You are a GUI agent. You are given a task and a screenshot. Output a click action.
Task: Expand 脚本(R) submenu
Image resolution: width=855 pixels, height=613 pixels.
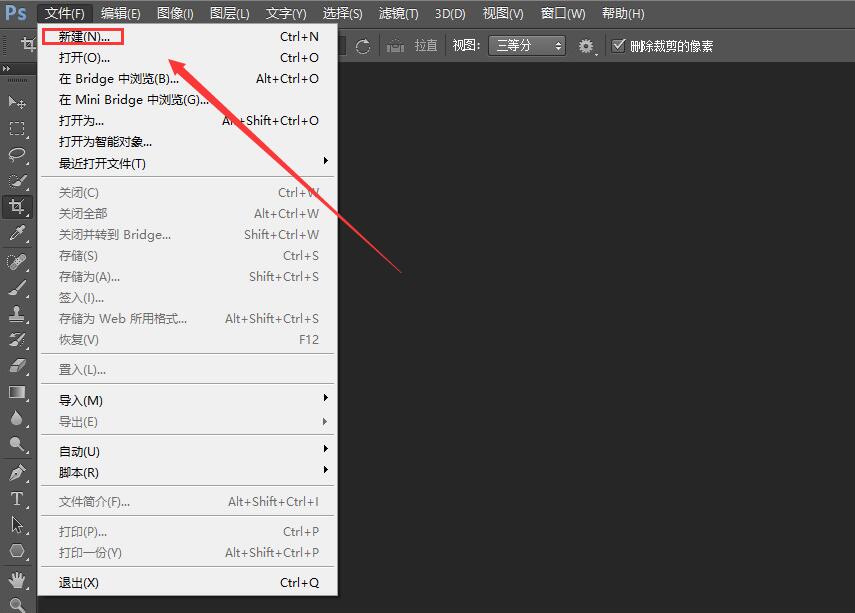(188, 472)
